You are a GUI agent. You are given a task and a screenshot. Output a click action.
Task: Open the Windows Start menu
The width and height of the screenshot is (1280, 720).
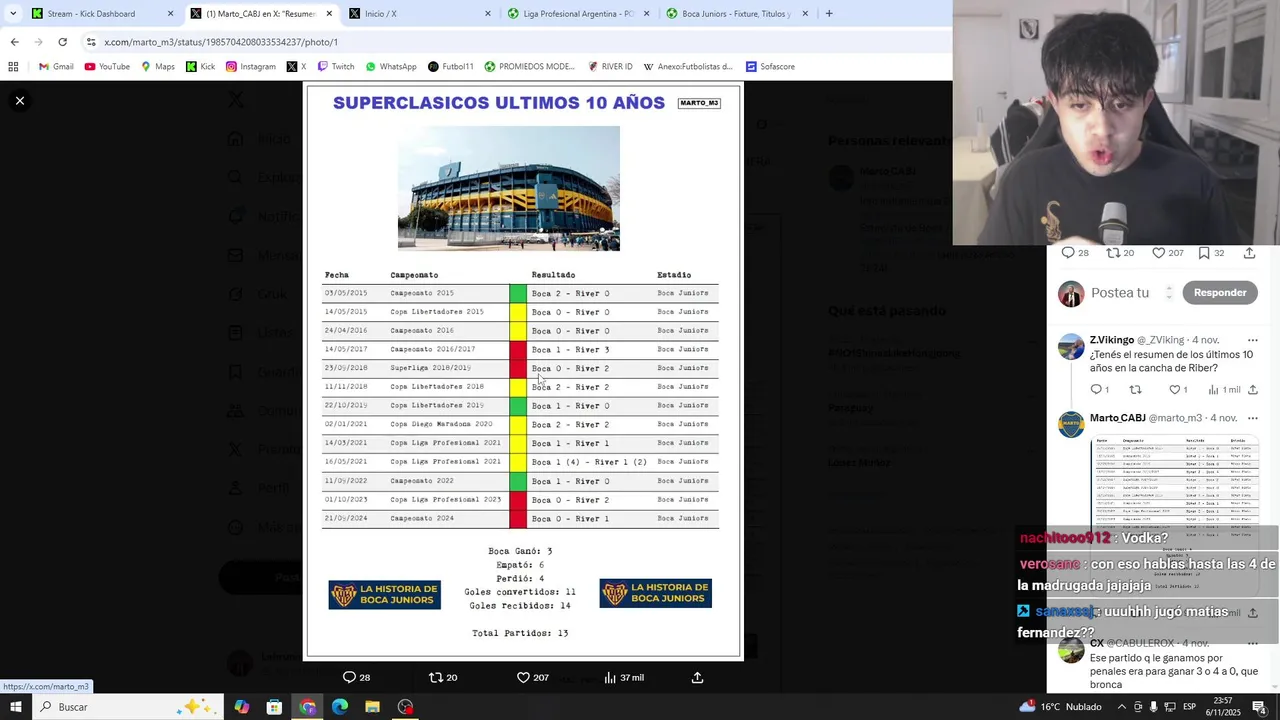point(16,707)
